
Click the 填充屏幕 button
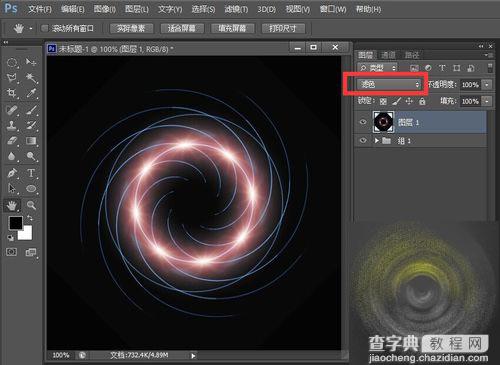[233, 29]
